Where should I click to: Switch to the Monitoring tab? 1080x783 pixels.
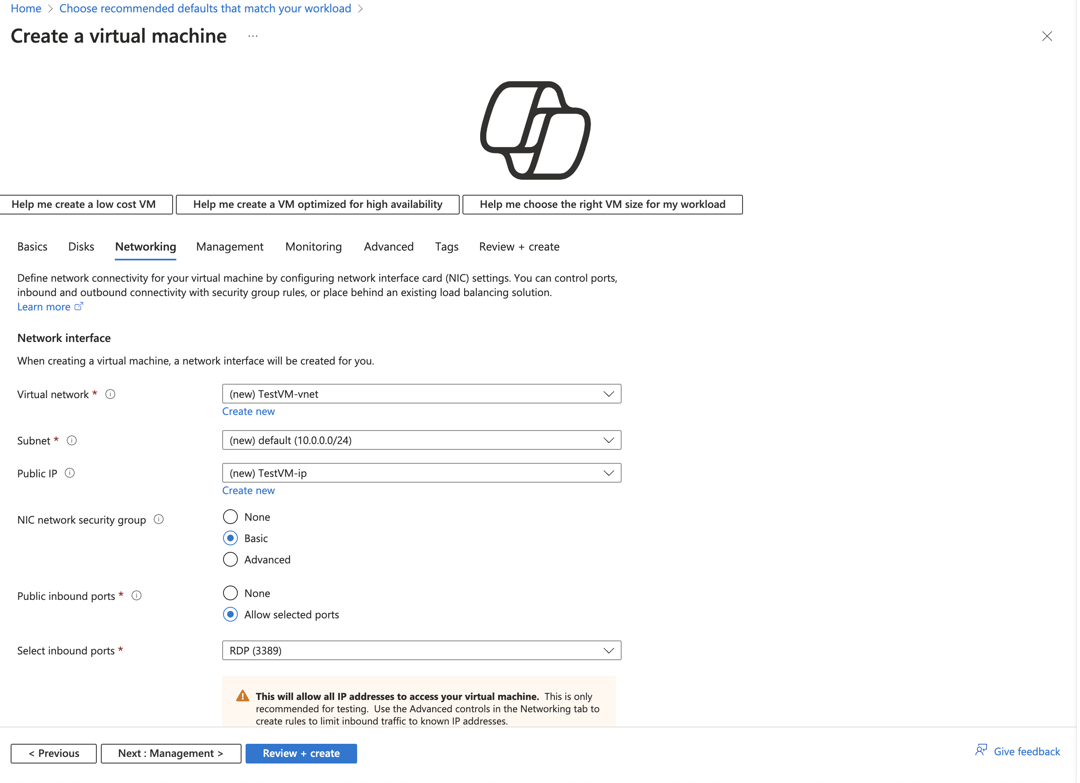point(313,247)
